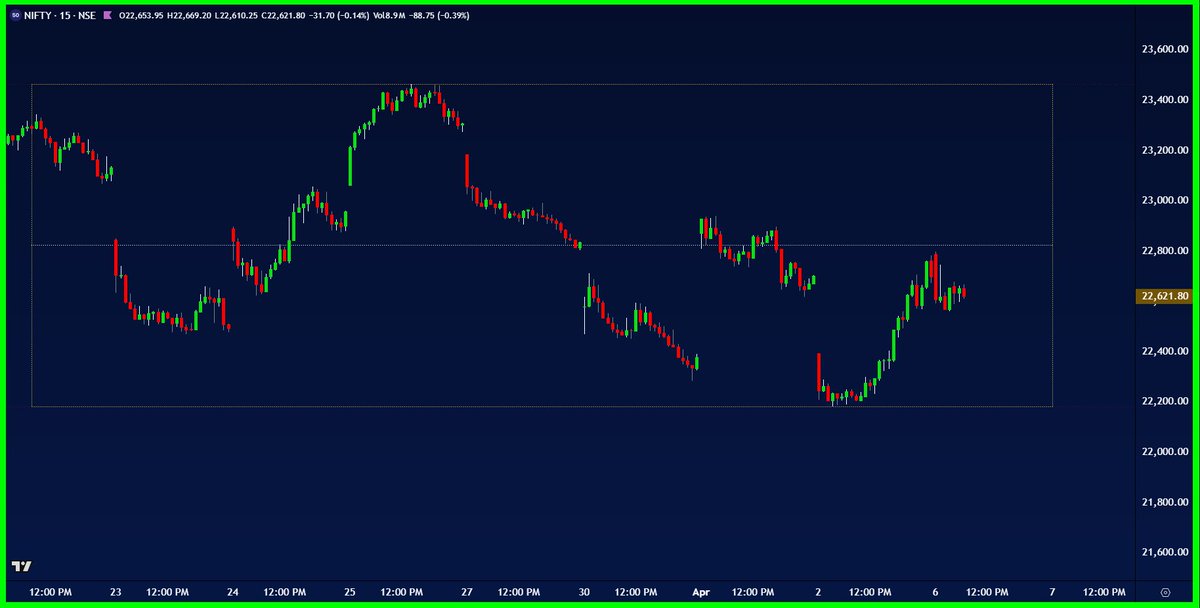This screenshot has height=608, width=1200.
Task: Select the highlighted current price label 22,621.80
Action: [x=1163, y=296]
